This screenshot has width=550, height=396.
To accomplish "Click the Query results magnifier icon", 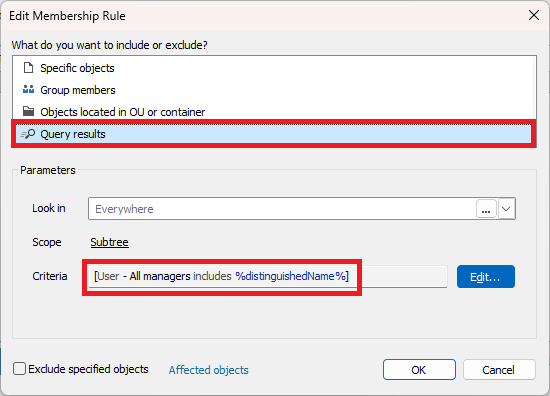I will tap(28, 134).
